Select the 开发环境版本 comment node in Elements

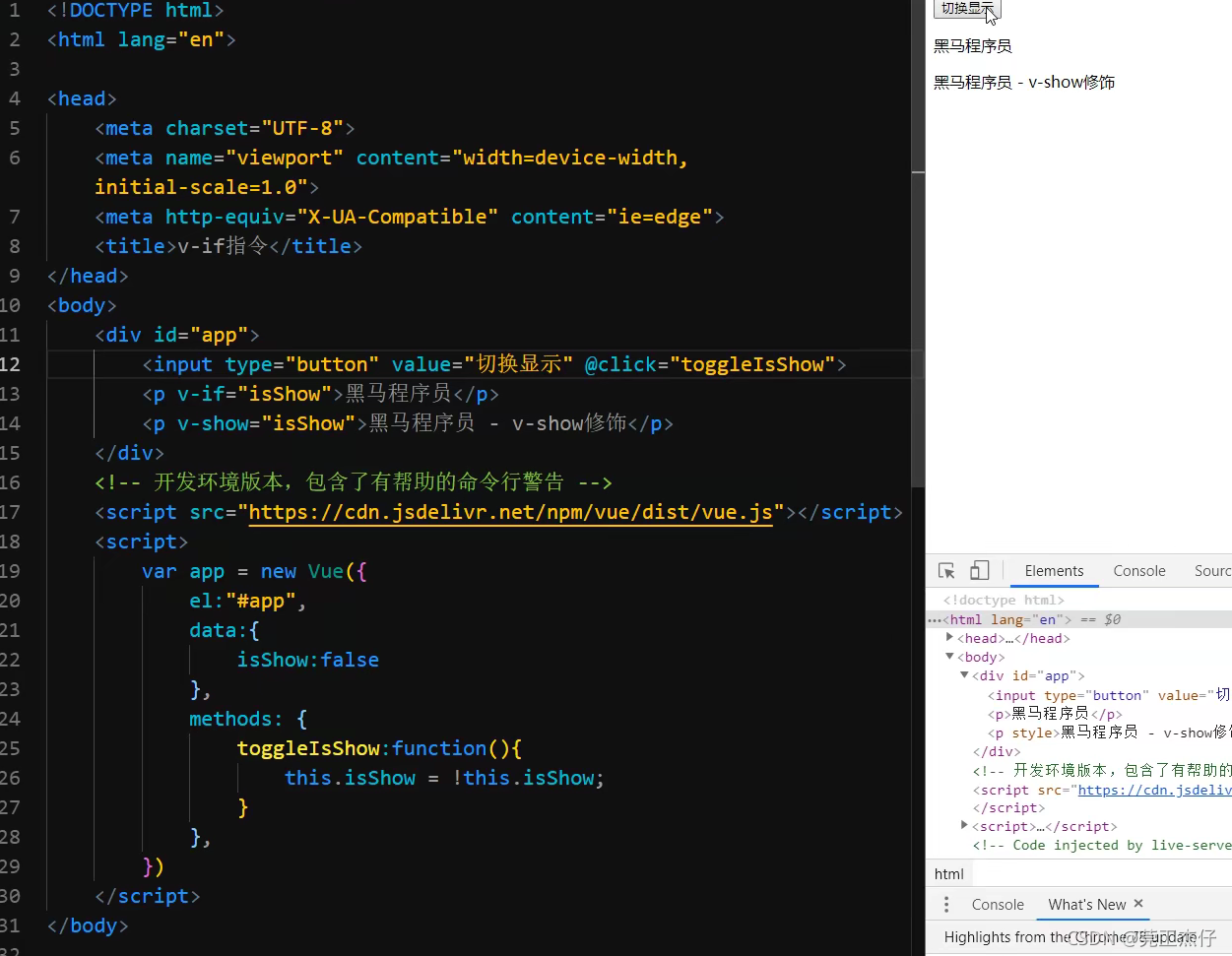pos(1102,770)
